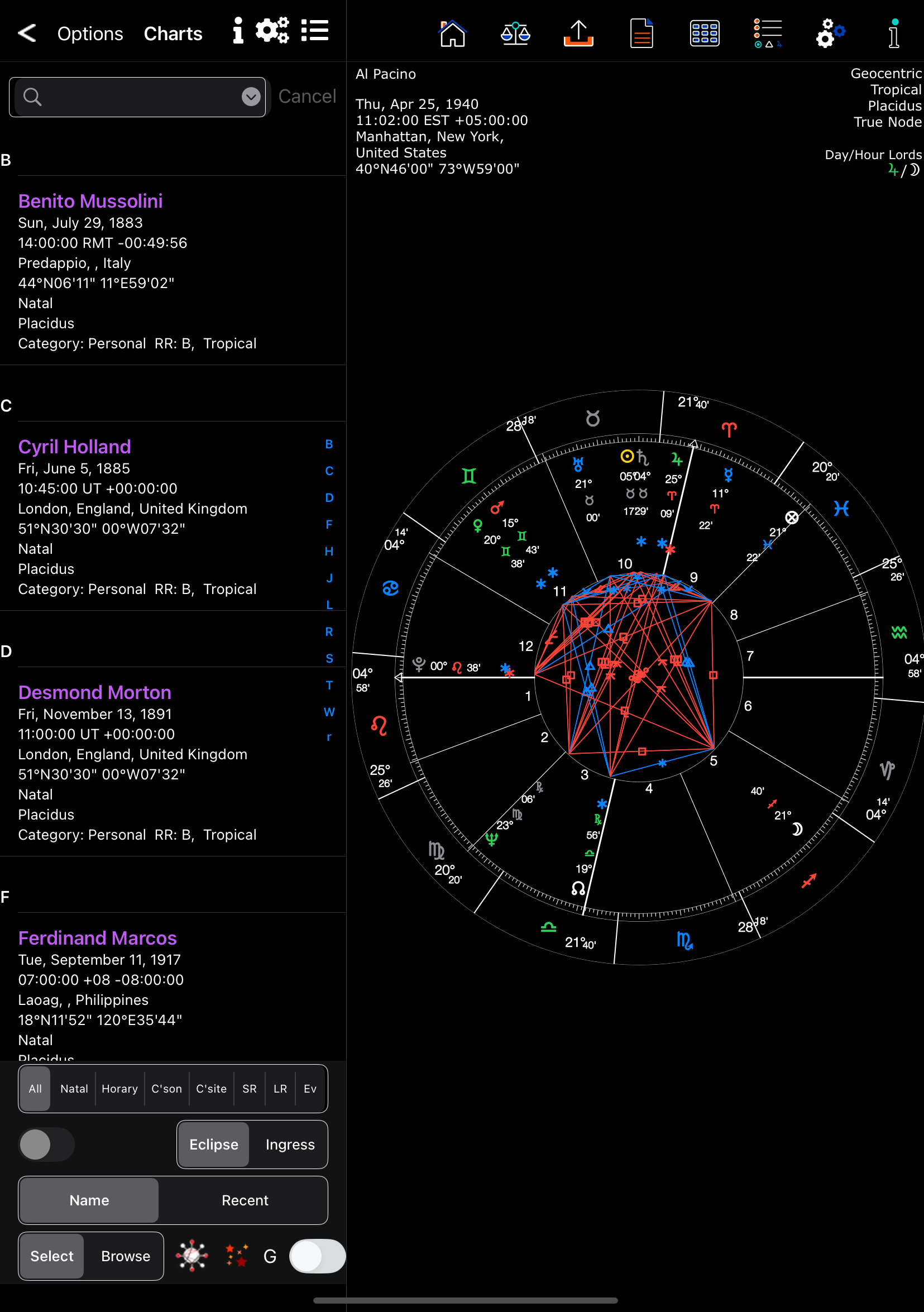Toggle the switch next to G

(x=317, y=1256)
